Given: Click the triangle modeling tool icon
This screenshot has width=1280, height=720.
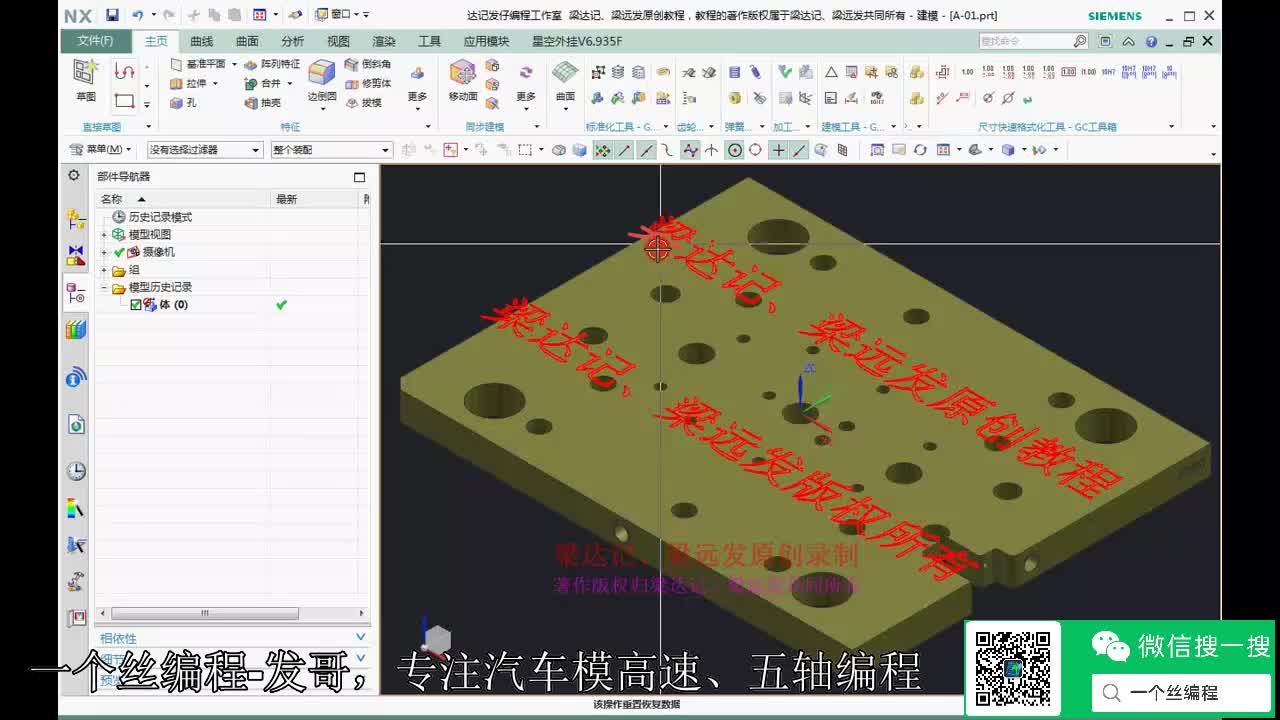Looking at the screenshot, I should (x=830, y=72).
